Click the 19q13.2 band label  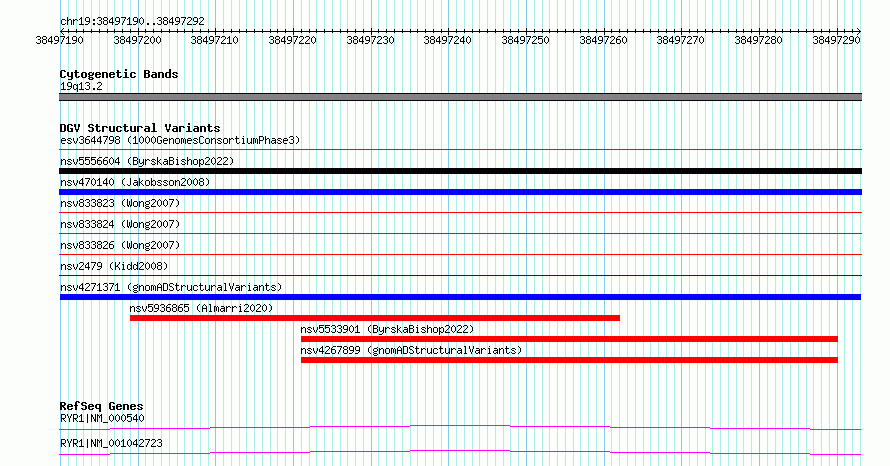pyautogui.click(x=81, y=86)
